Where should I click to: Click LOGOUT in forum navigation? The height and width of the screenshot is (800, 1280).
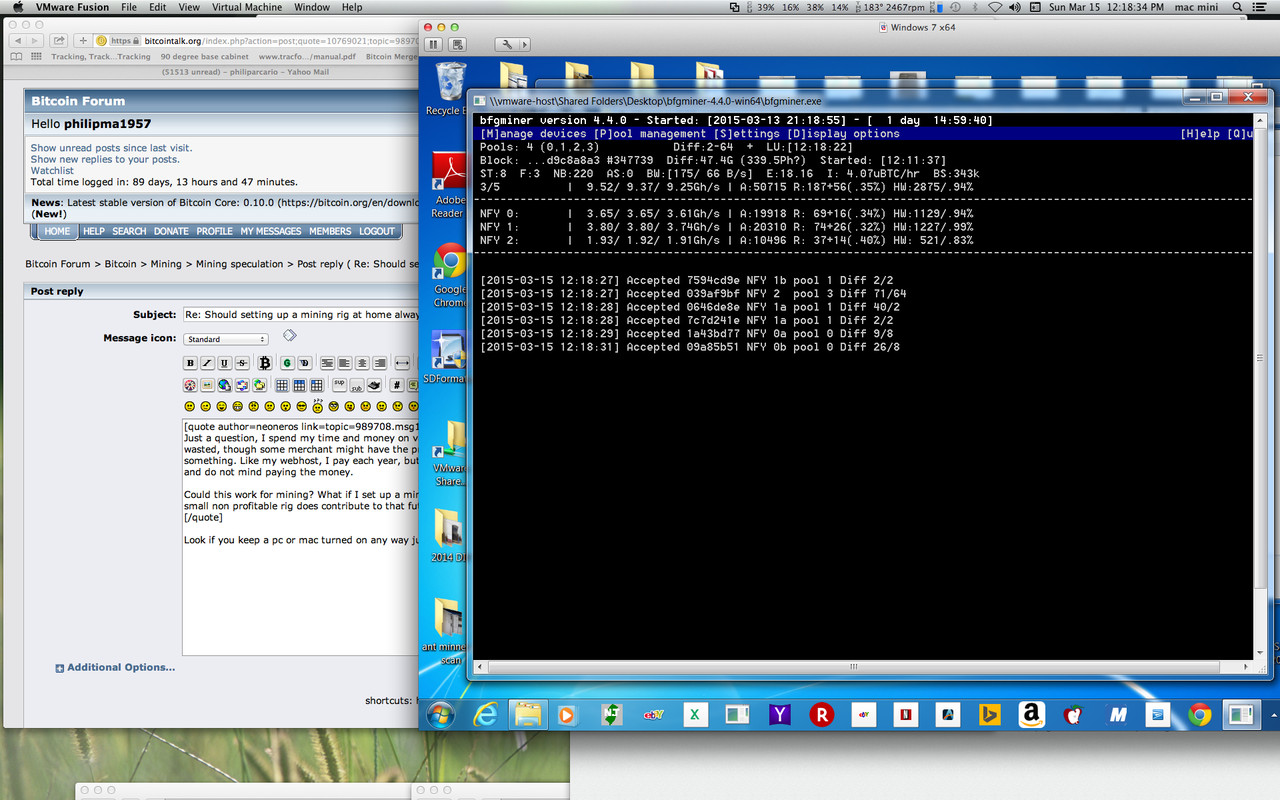pyautogui.click(x=377, y=231)
